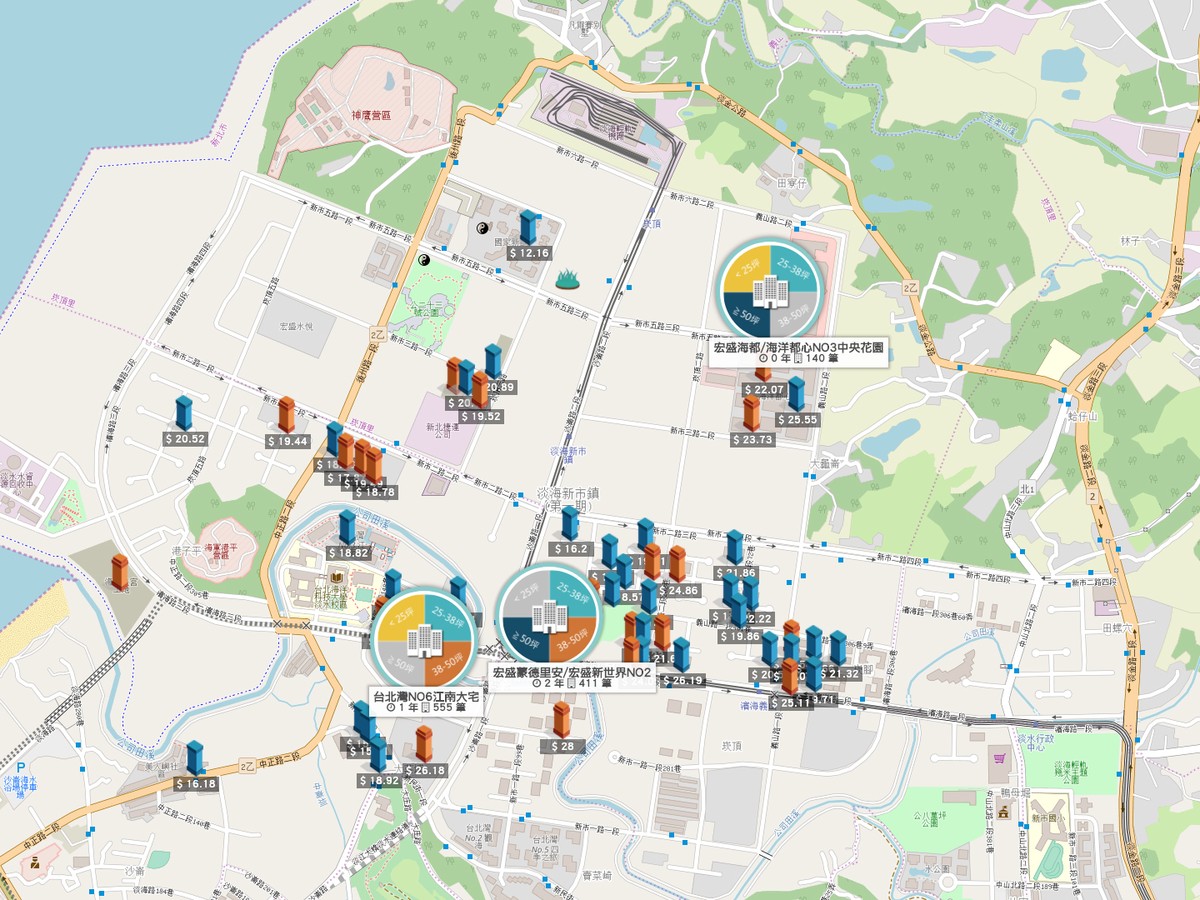The width and height of the screenshot is (1200, 900).
Task: Click the $ 22.07 price label
Action: point(765,389)
